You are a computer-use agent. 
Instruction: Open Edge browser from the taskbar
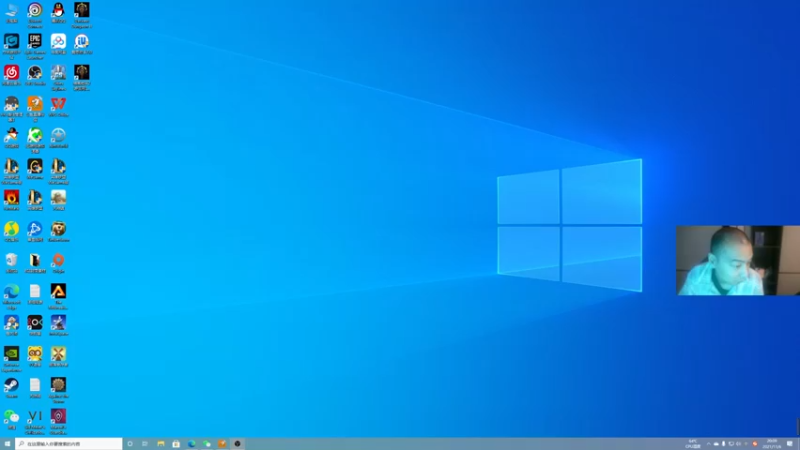[191, 444]
